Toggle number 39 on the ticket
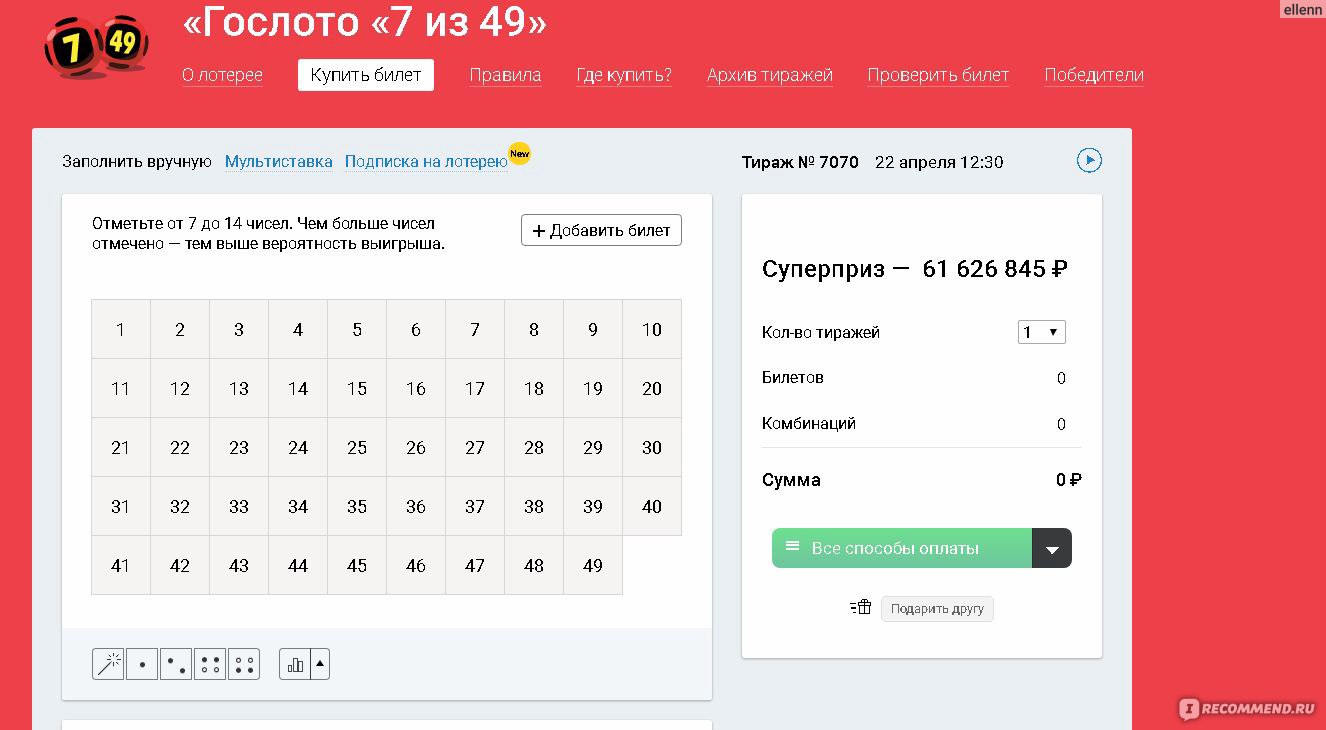The image size is (1326, 730). tap(593, 506)
